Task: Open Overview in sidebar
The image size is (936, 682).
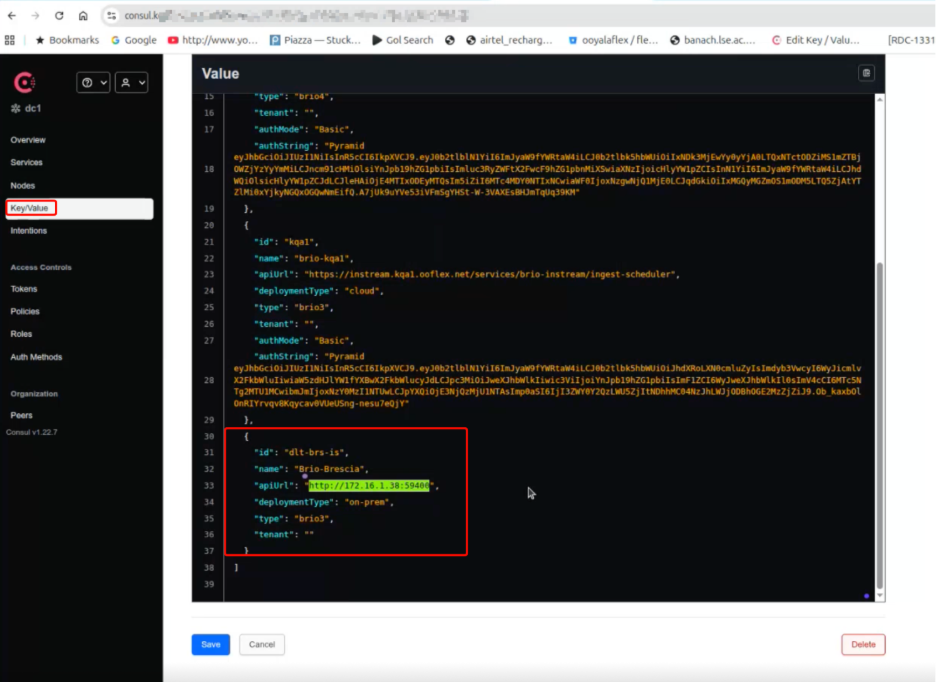Action: (x=28, y=140)
